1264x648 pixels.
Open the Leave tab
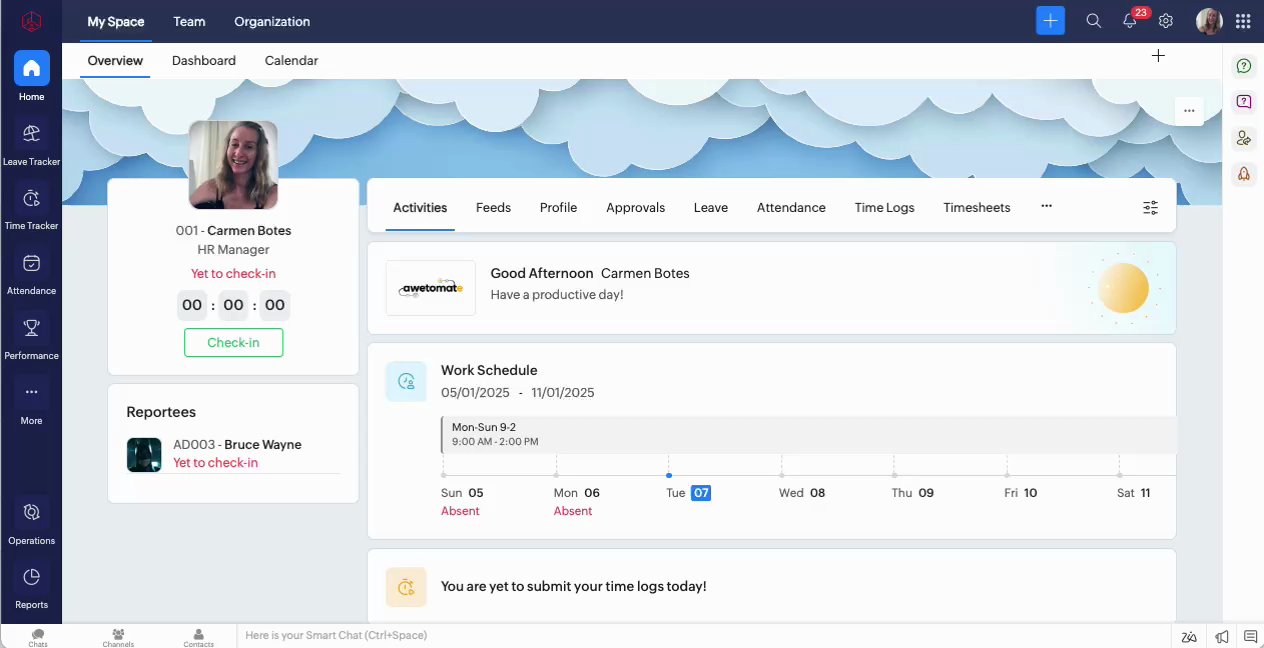711,207
